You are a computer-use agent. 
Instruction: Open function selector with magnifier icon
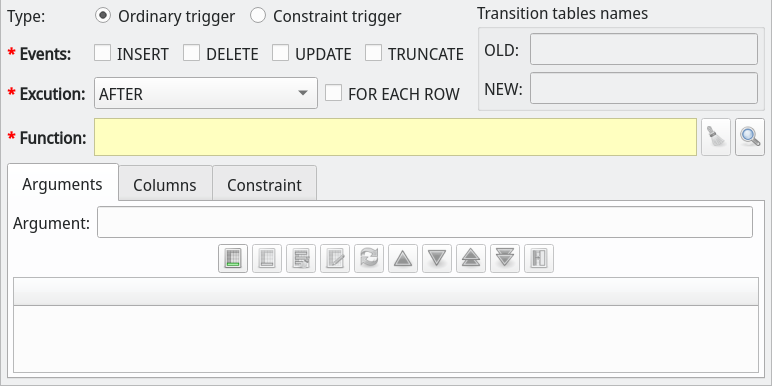750,137
